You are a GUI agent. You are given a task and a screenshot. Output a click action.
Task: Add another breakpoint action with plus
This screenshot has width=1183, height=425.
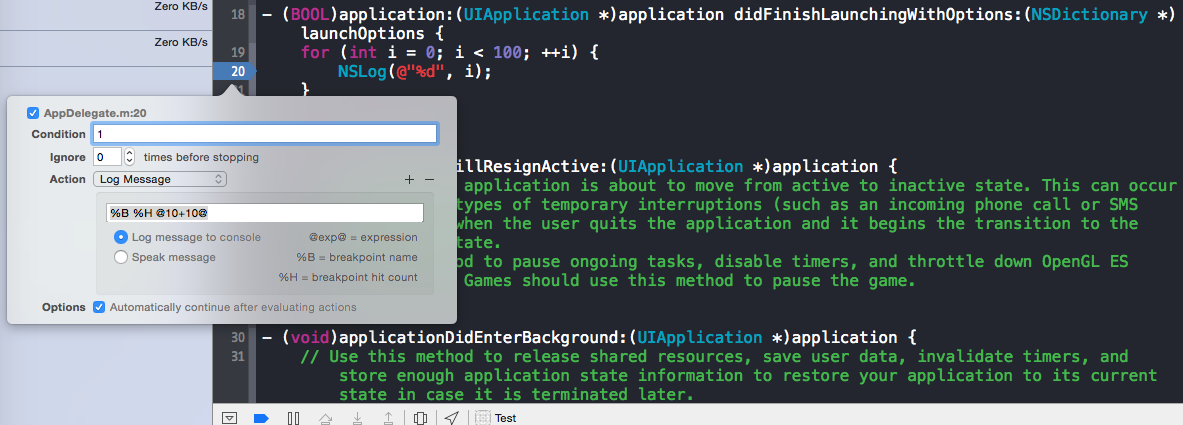point(410,180)
